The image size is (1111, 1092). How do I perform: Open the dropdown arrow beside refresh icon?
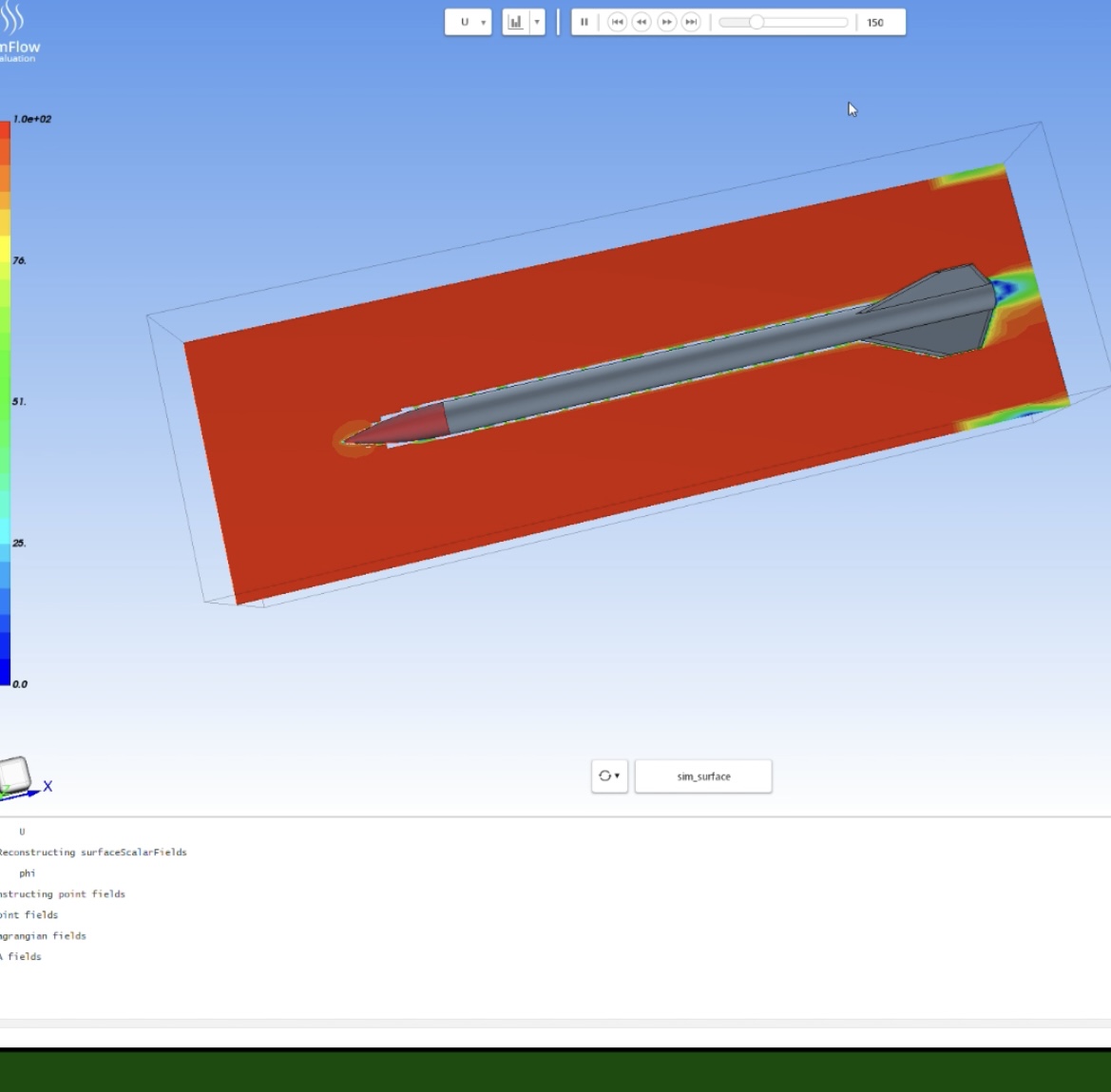pos(618,776)
